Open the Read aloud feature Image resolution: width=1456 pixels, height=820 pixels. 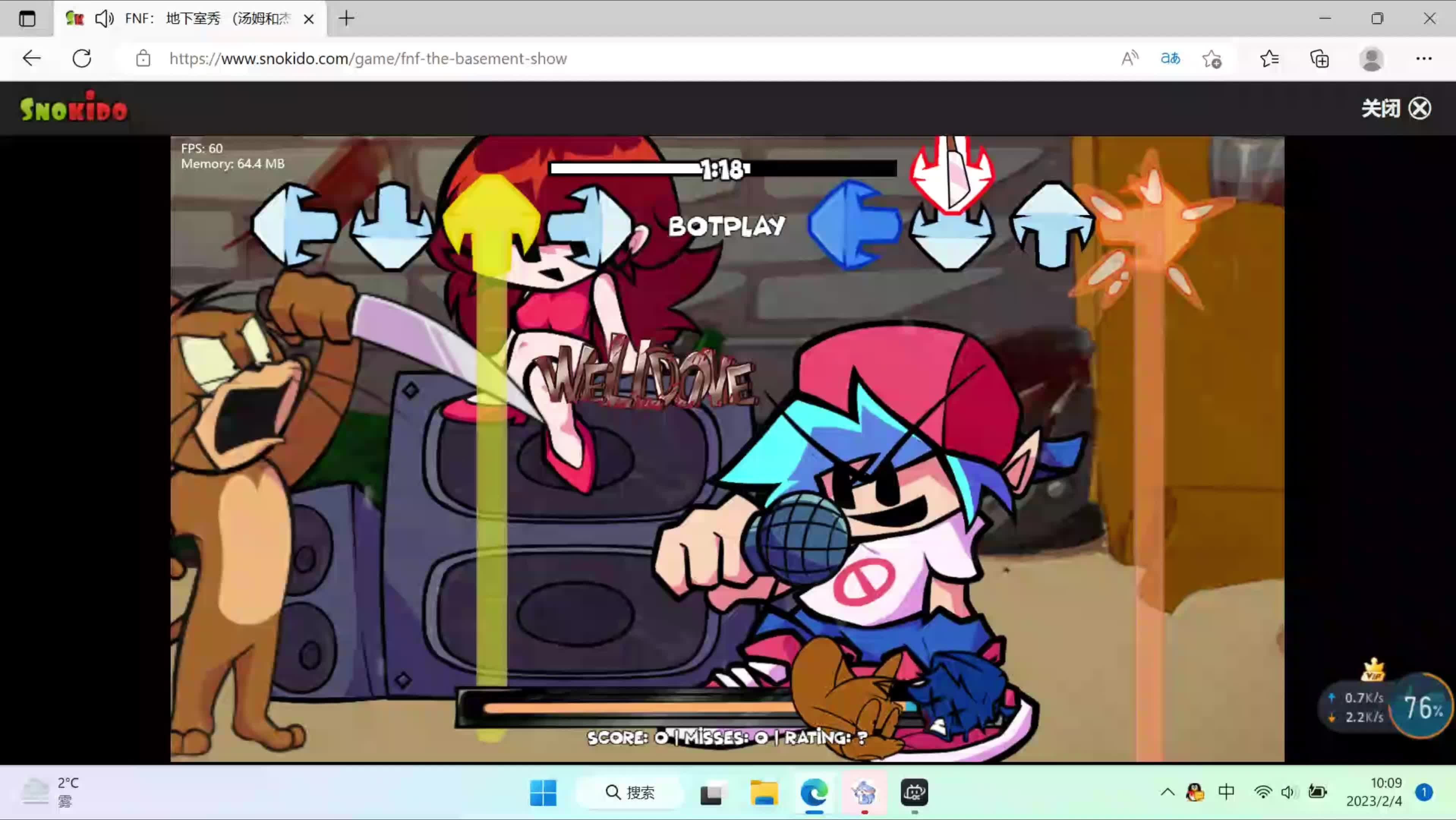tap(1129, 59)
